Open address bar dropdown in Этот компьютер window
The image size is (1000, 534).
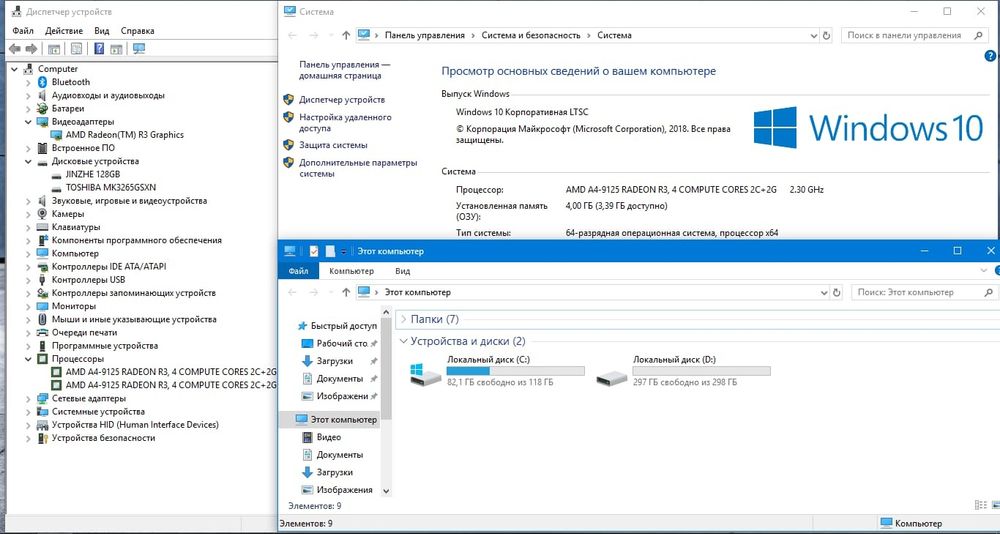(x=823, y=292)
